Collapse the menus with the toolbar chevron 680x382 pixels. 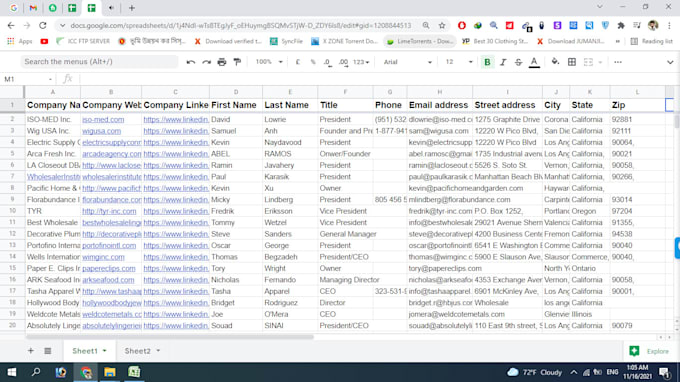pos(670,62)
